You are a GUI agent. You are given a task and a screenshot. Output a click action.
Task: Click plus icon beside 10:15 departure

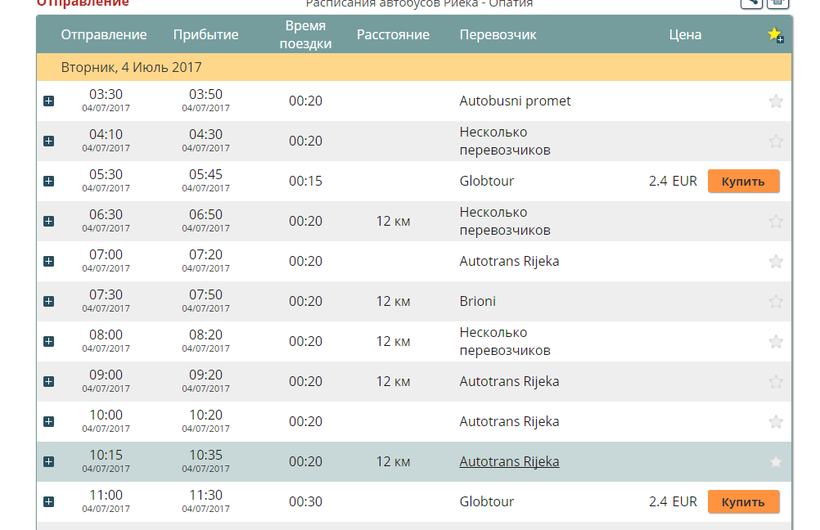(49, 462)
